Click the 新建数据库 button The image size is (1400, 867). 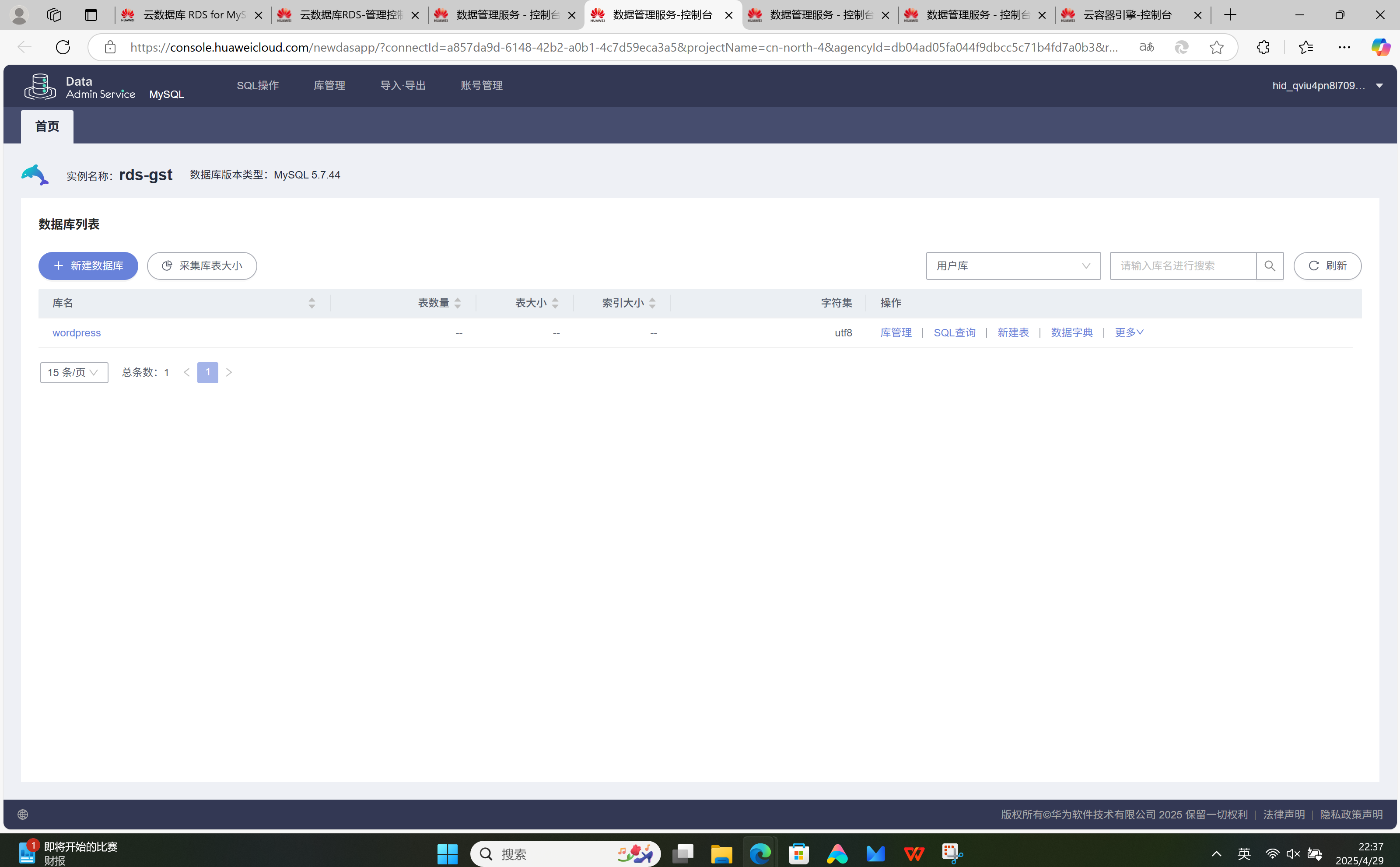click(88, 266)
